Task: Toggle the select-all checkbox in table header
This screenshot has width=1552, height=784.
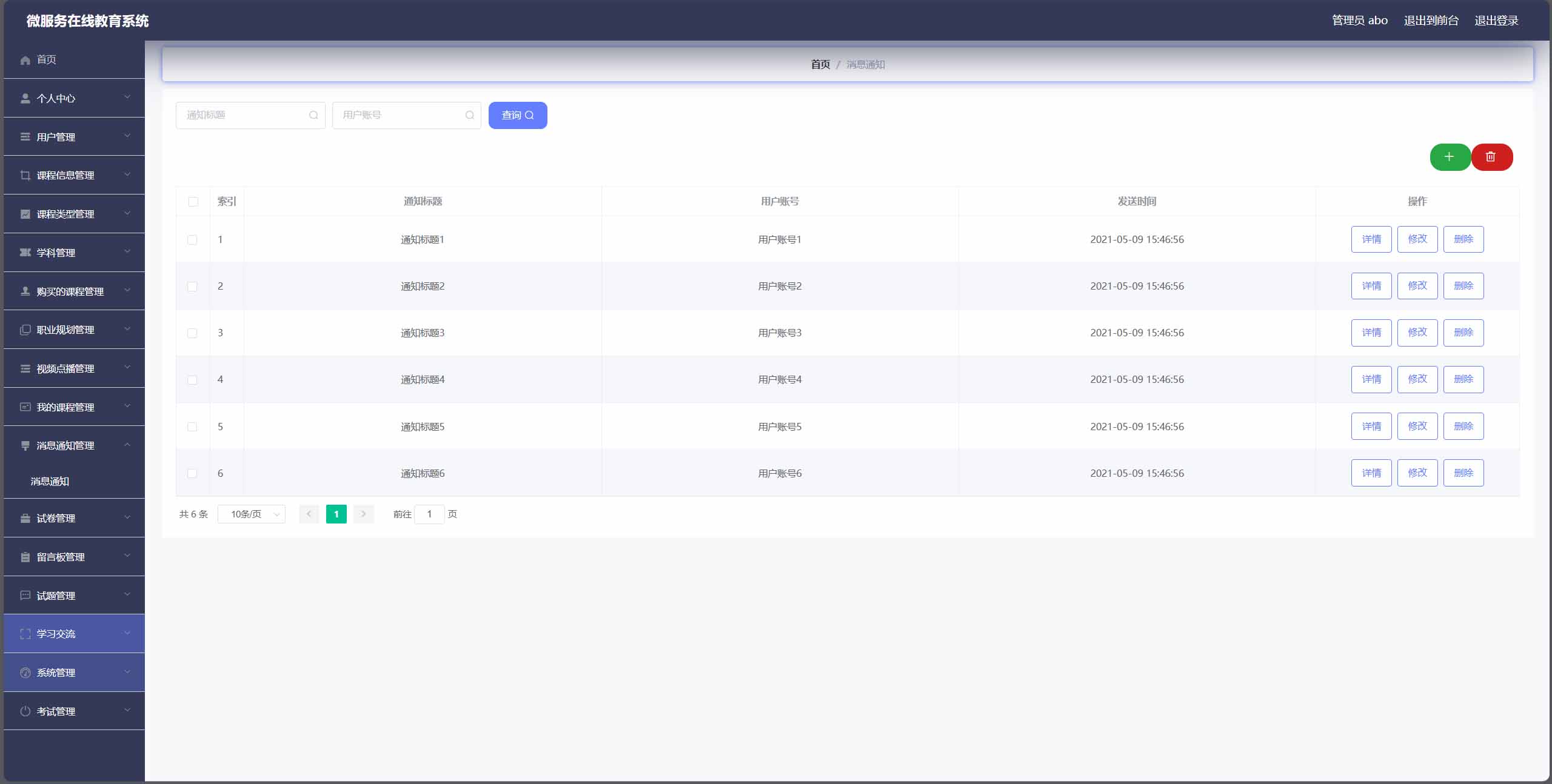Action: 193,202
